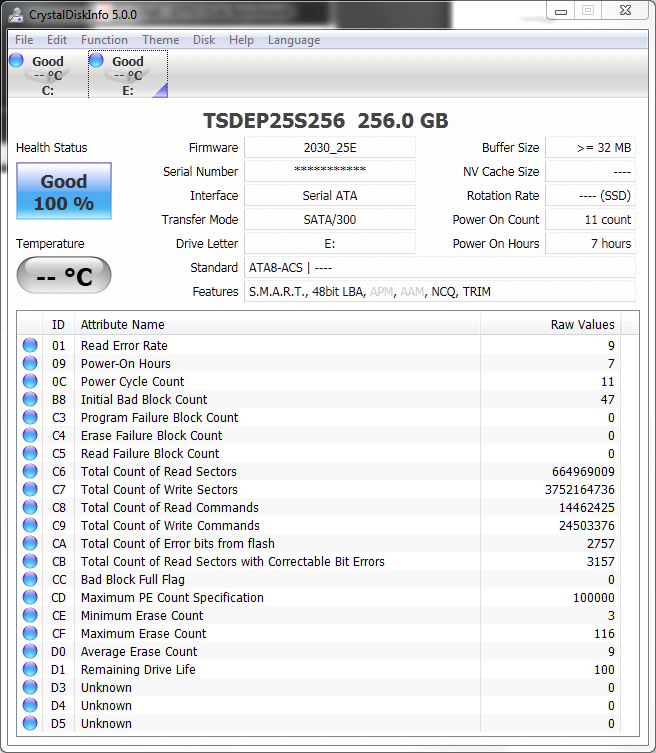Open the Language menu
Image resolution: width=656 pixels, height=753 pixels.
(x=294, y=40)
